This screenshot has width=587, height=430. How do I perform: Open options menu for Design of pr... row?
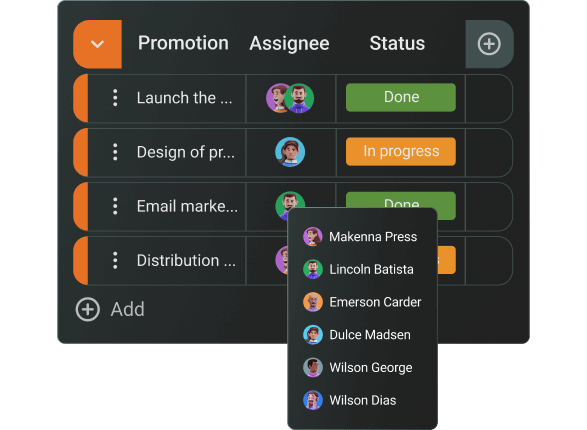[x=115, y=152]
